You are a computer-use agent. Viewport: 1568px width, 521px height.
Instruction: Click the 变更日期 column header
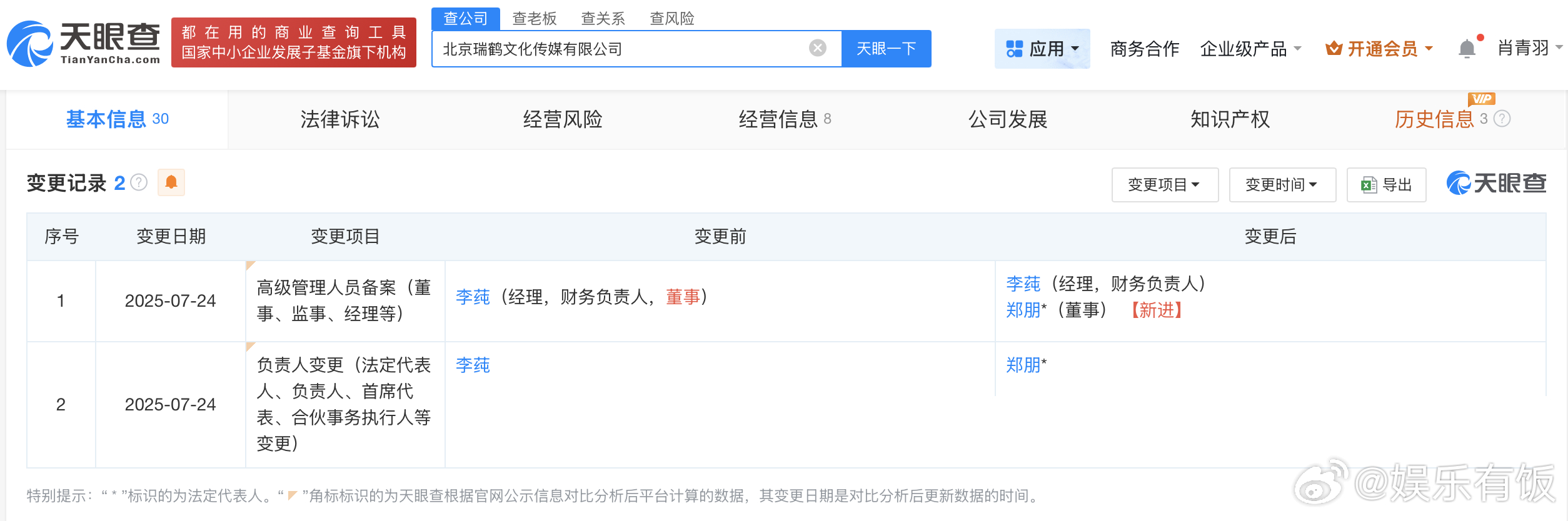click(x=171, y=236)
